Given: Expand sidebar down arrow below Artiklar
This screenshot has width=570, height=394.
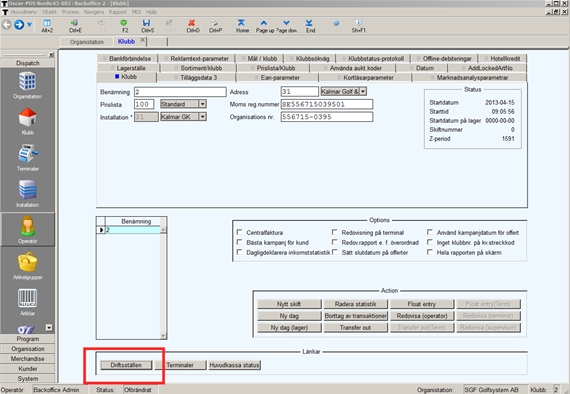Looking at the screenshot, I should pos(49,327).
